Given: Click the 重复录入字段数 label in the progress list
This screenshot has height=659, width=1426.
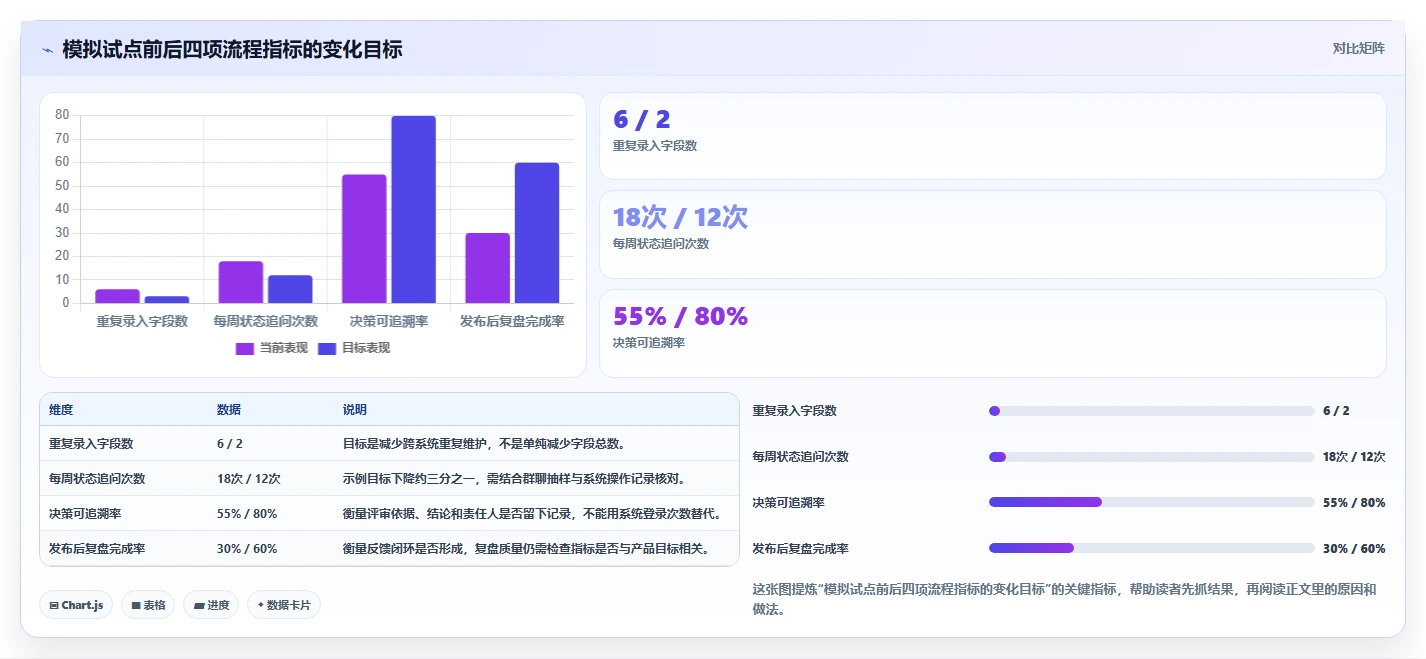Looking at the screenshot, I should coord(794,411).
